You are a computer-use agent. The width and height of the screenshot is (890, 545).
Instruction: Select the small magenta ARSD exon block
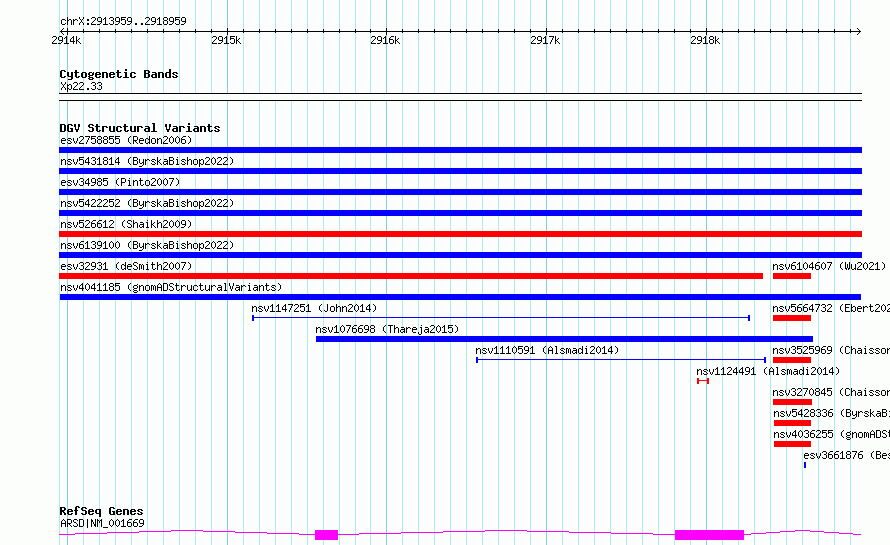[326, 535]
